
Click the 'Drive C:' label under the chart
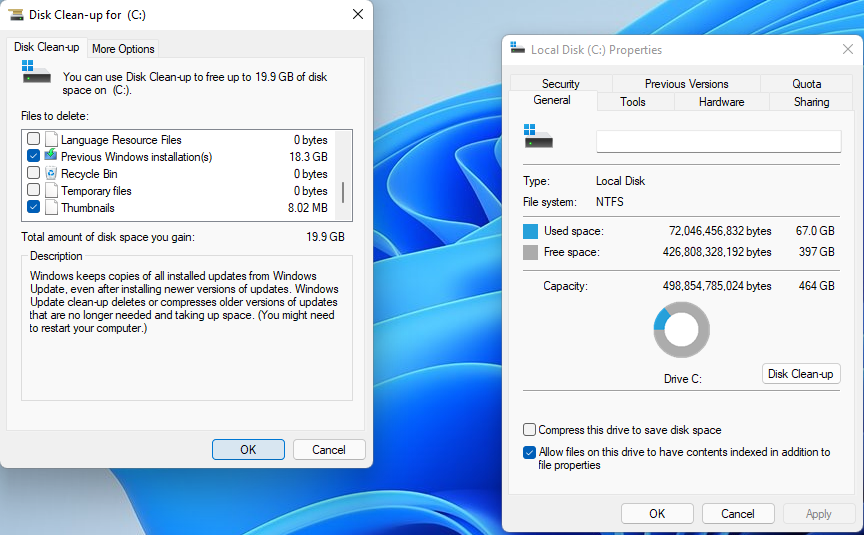point(683,379)
